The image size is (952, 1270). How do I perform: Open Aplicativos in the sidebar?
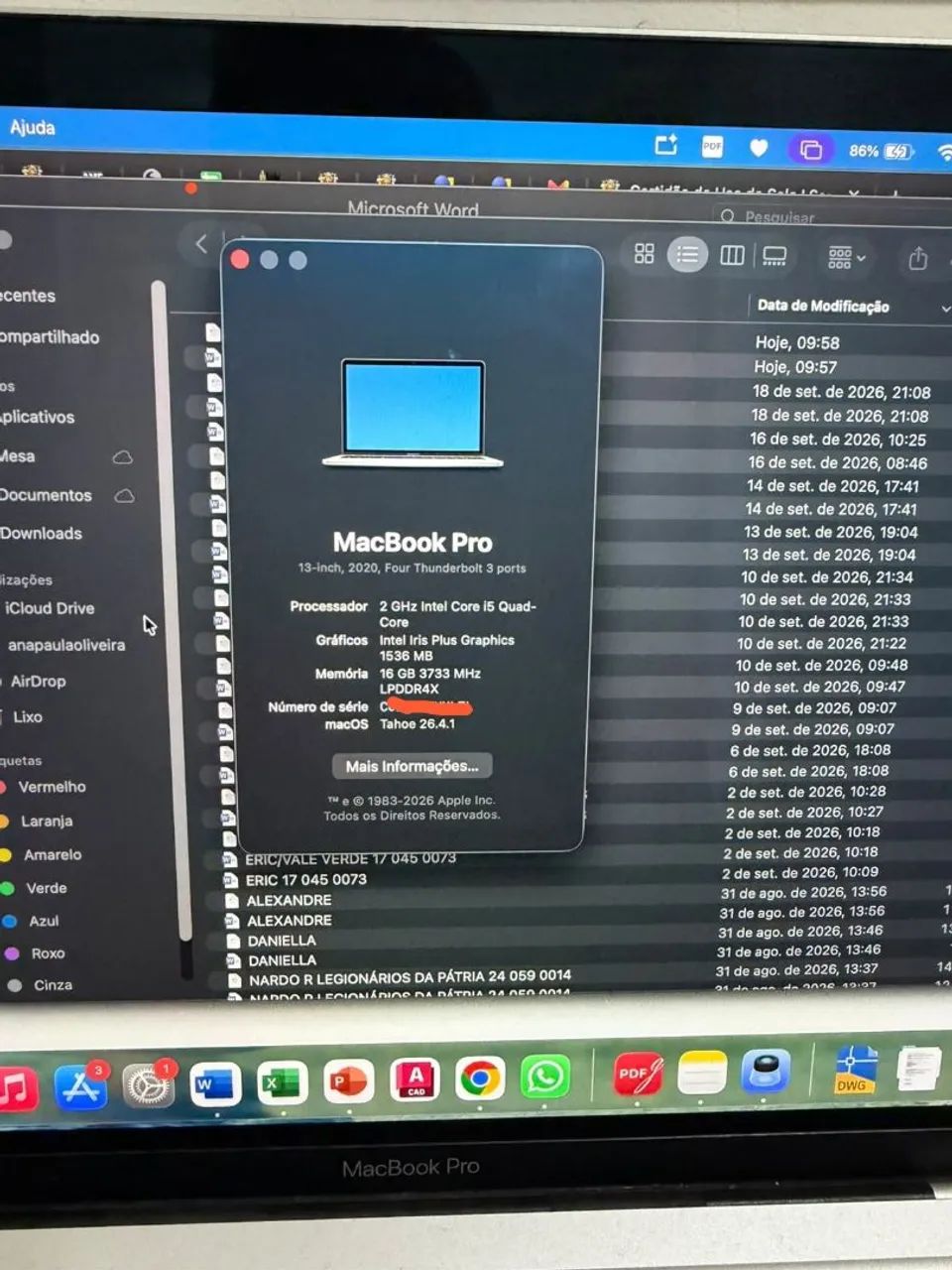pyautogui.click(x=37, y=417)
